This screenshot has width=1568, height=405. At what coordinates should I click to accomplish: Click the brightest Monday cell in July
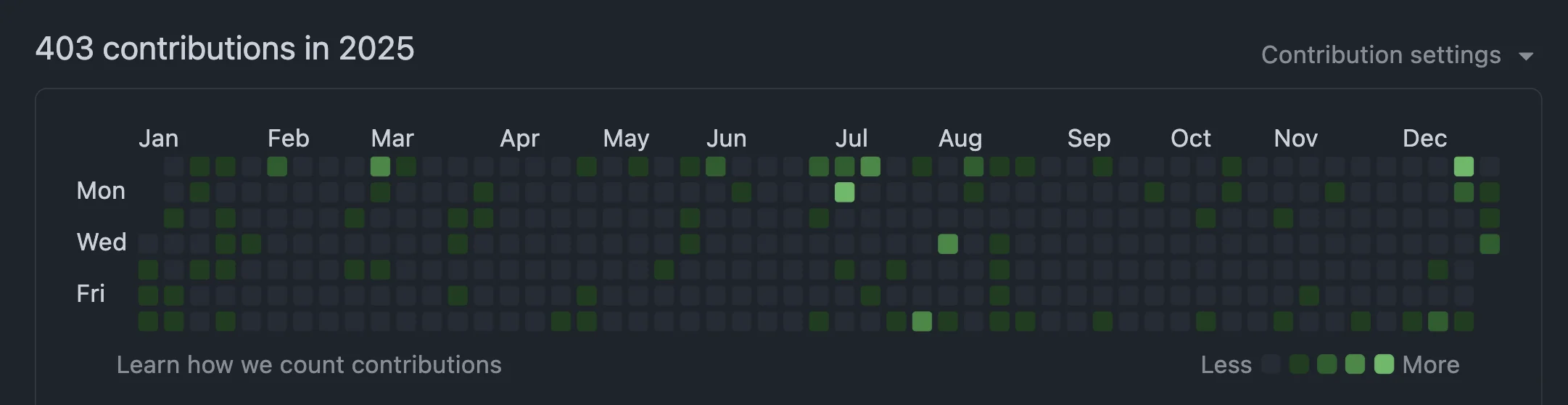pos(844,192)
